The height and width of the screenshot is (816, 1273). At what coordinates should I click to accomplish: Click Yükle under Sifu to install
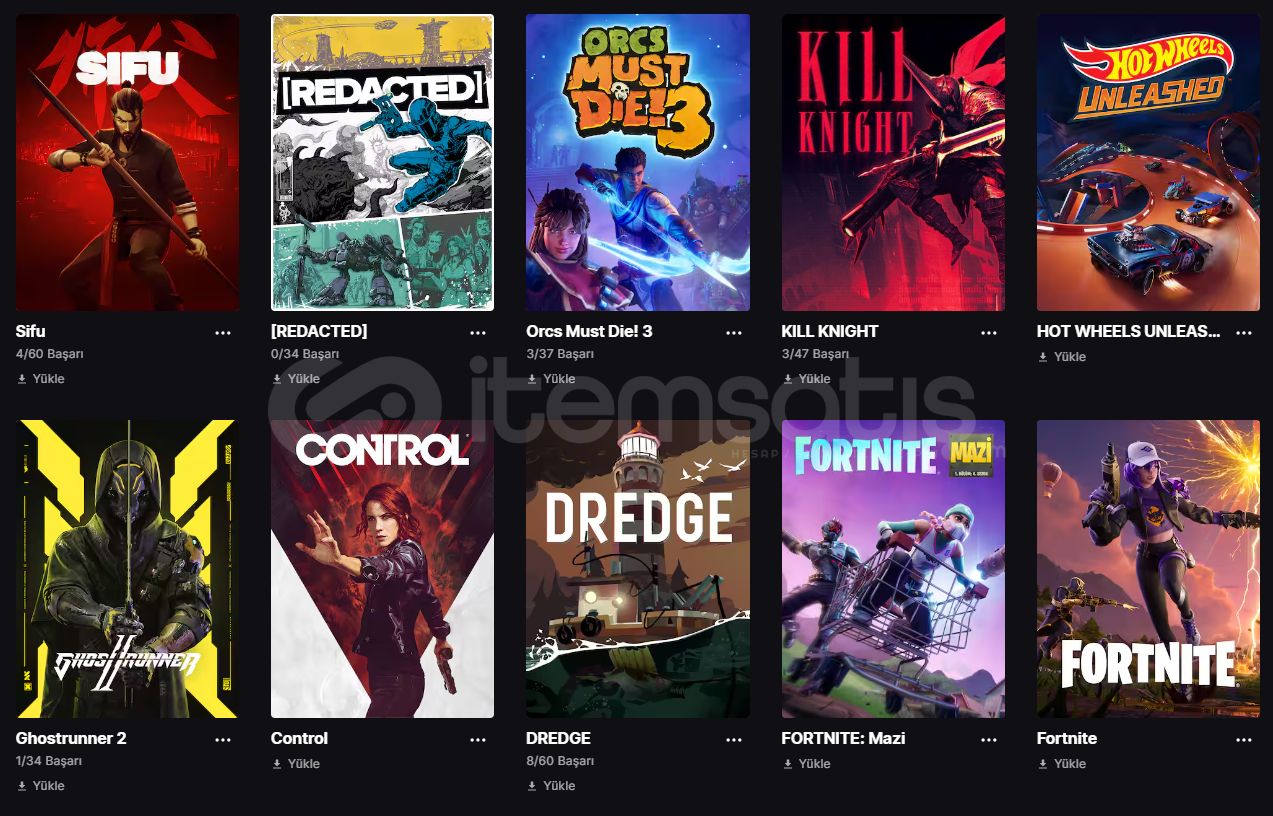pos(41,379)
